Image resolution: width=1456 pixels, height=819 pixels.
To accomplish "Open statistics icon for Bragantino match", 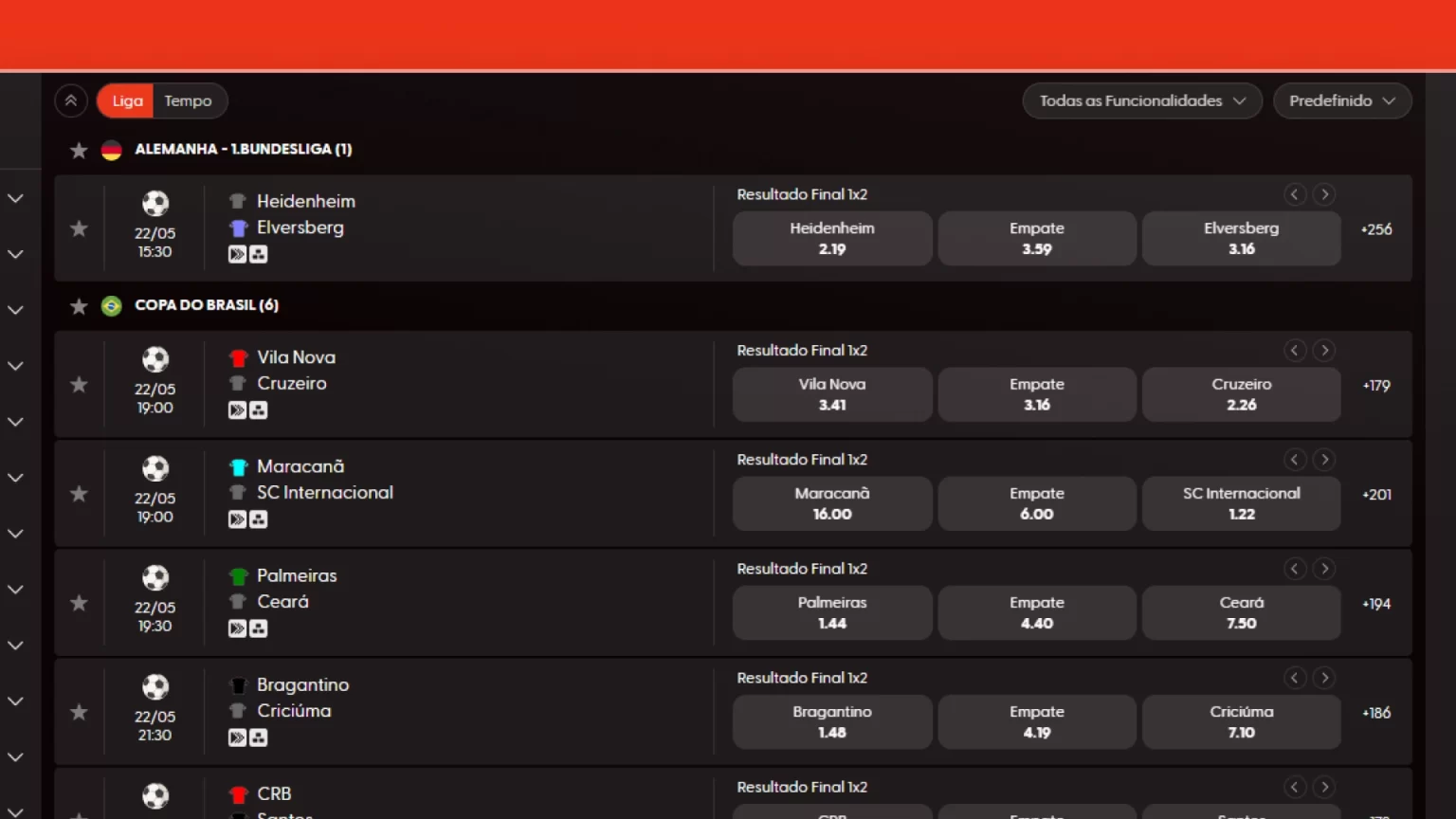I will pyautogui.click(x=259, y=737).
